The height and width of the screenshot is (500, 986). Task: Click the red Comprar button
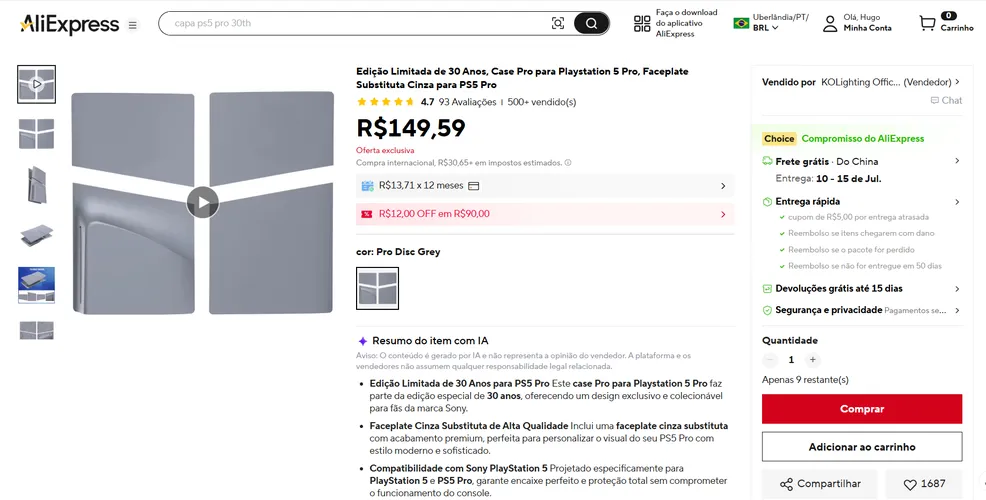pos(861,409)
